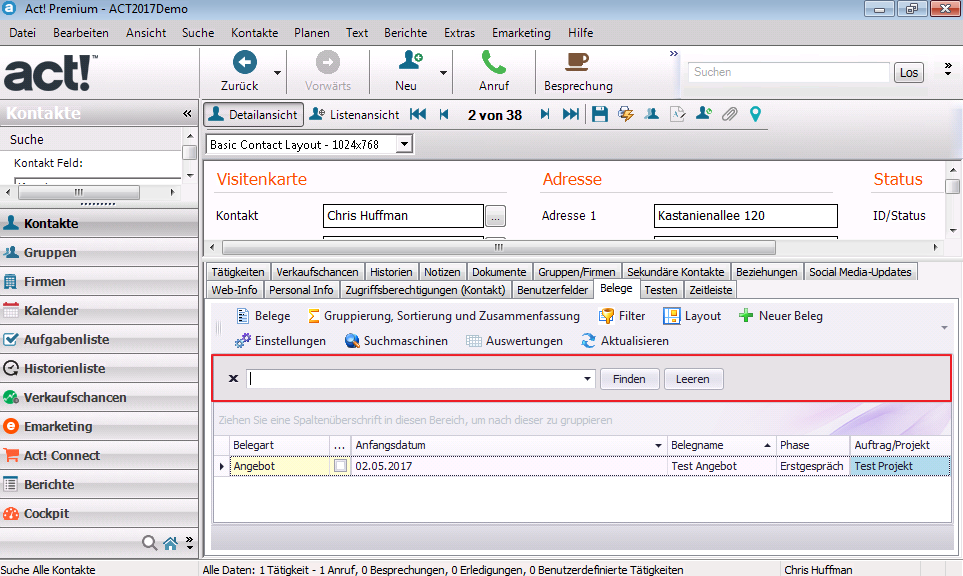Expand the row indicator for Angebot
This screenshot has width=963, height=576.
(222, 466)
